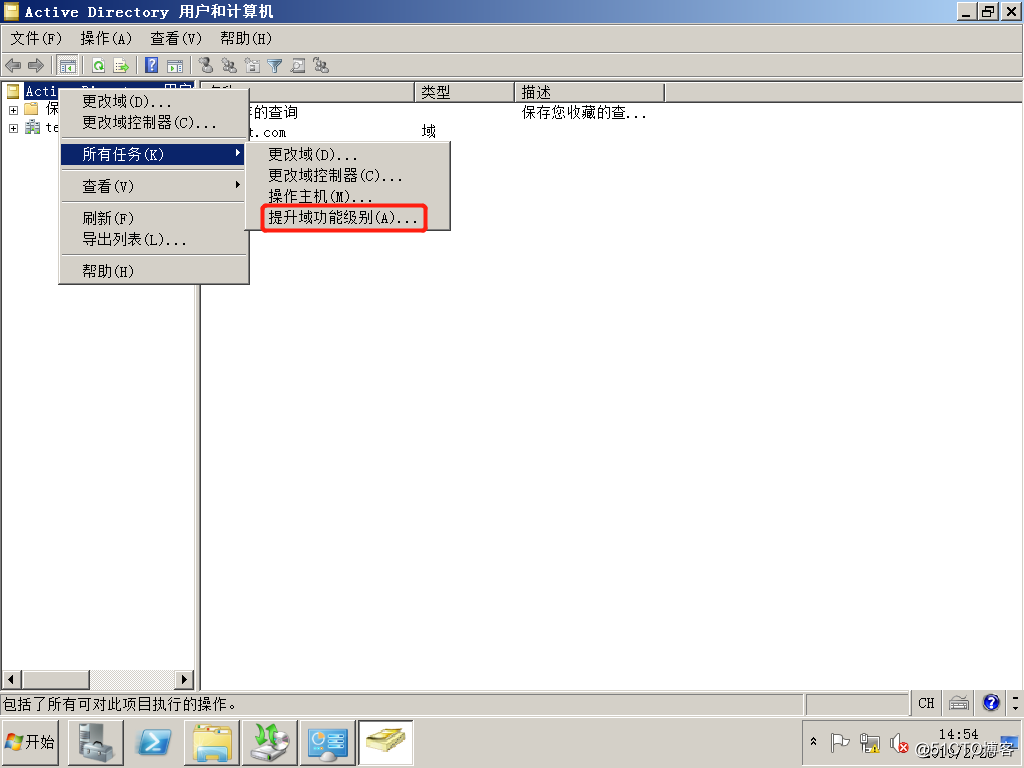Open the 所有任务(K) submenu
Image resolution: width=1024 pixels, height=768 pixels.
[x=153, y=154]
